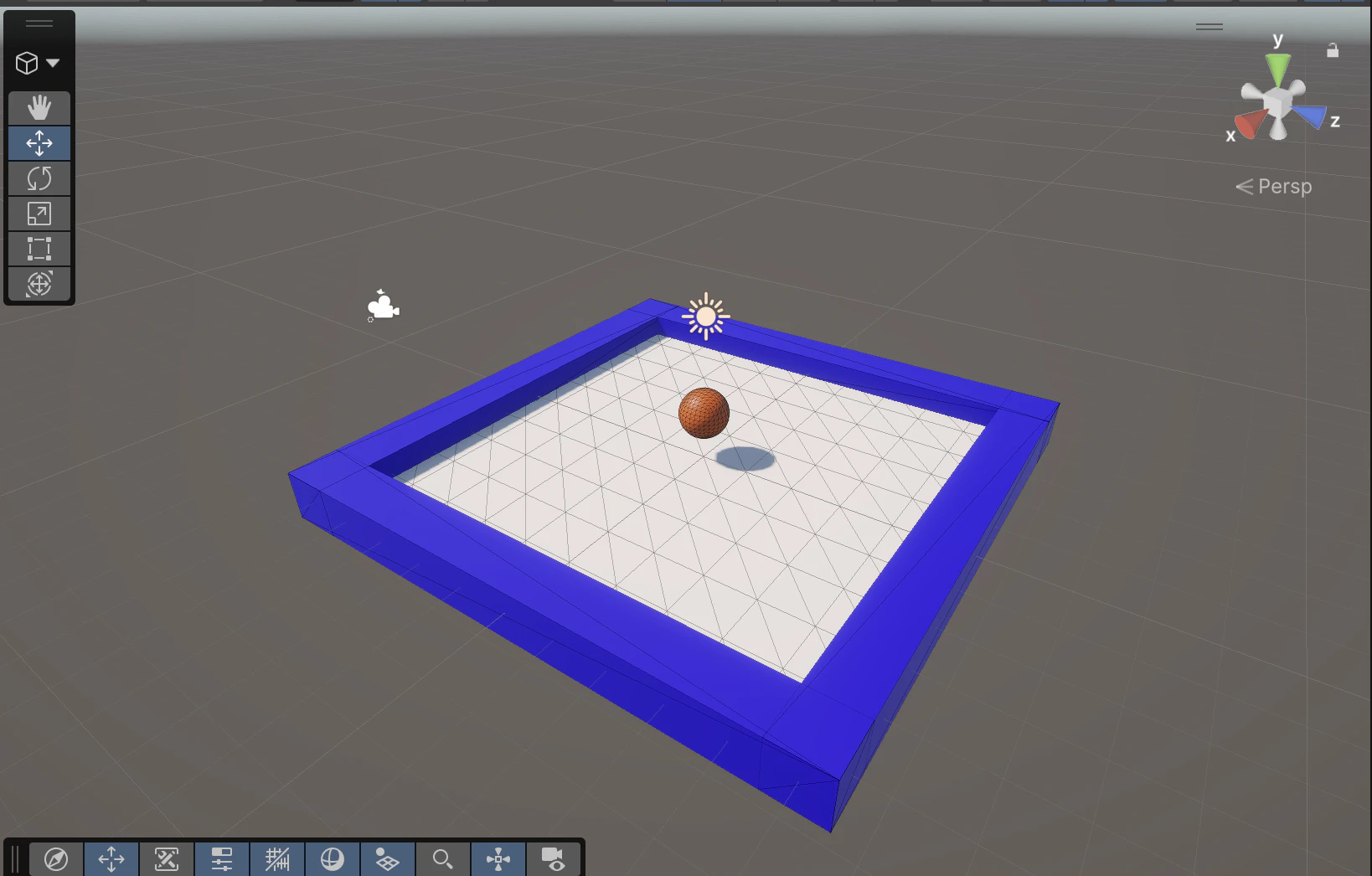Screen dimensions: 1372x876
Task: Select the Rotate tool
Action: (39, 178)
